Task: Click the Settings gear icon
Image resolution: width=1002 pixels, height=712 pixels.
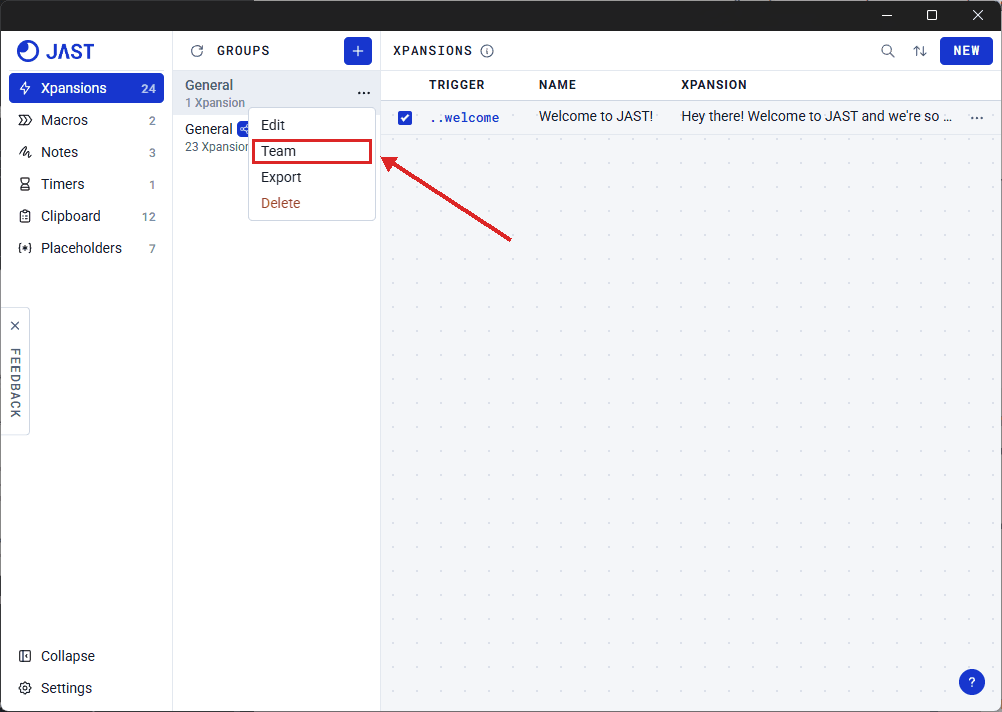Action: (x=25, y=688)
